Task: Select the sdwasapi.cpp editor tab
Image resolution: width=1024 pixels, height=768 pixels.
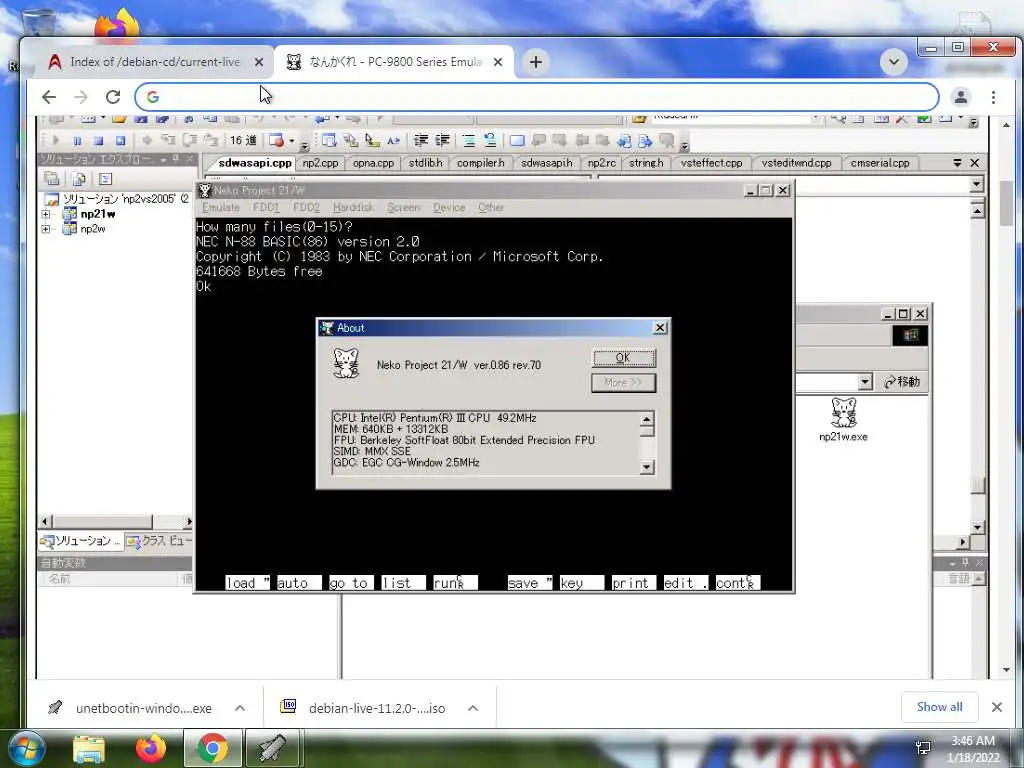Action: point(255,163)
